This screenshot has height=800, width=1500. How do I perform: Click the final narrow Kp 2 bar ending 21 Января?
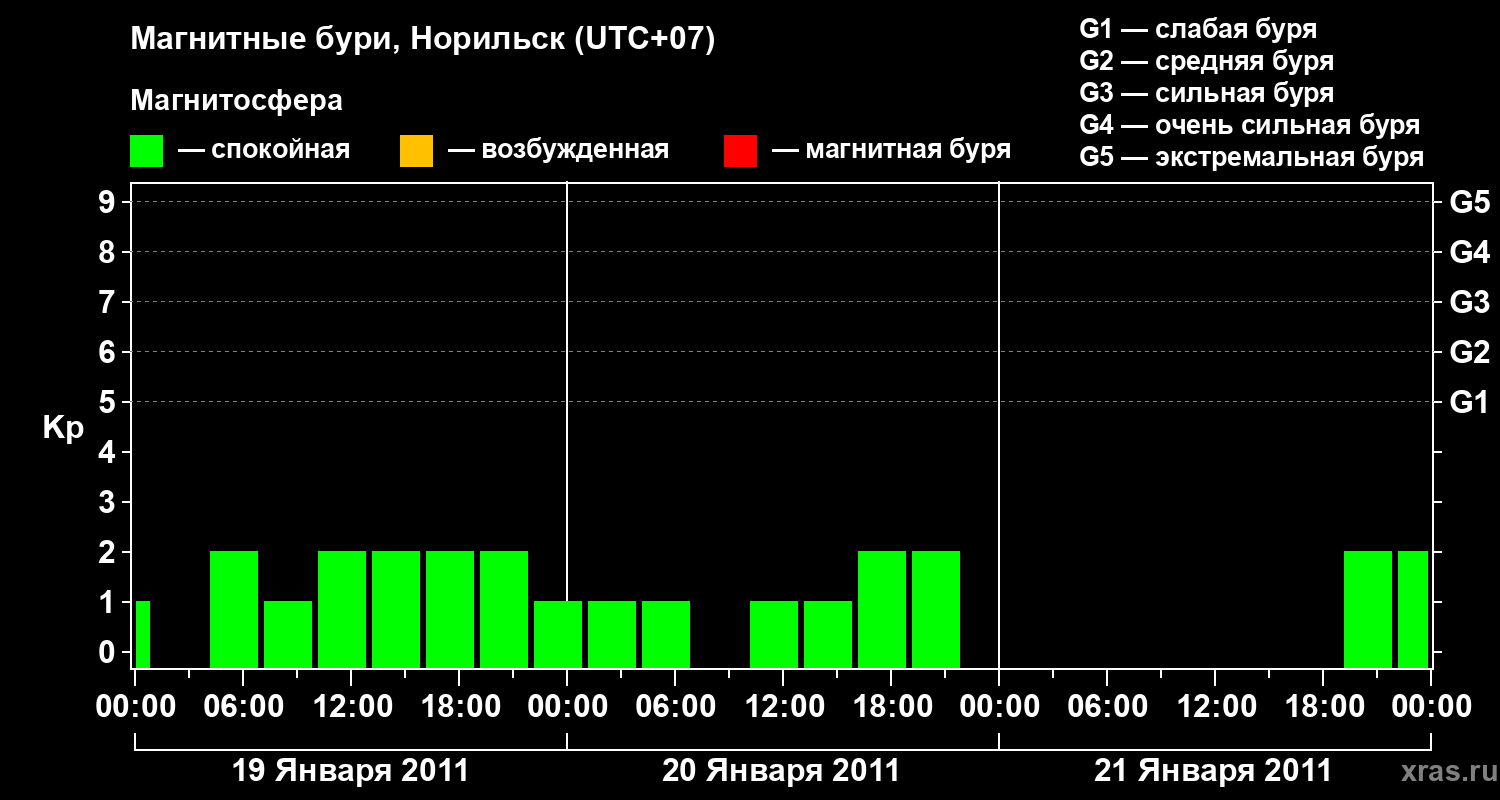(x=1413, y=609)
